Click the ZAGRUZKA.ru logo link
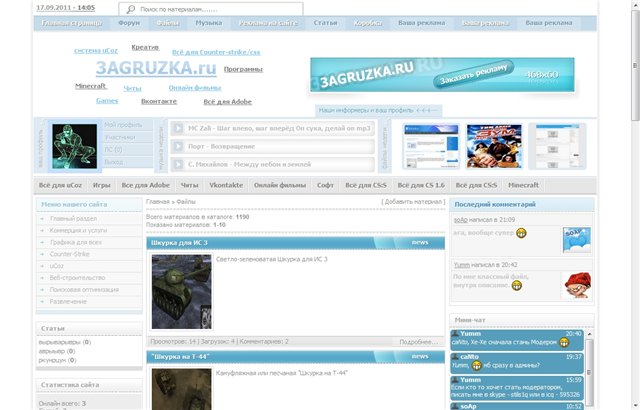The image size is (640, 410). 156,68
